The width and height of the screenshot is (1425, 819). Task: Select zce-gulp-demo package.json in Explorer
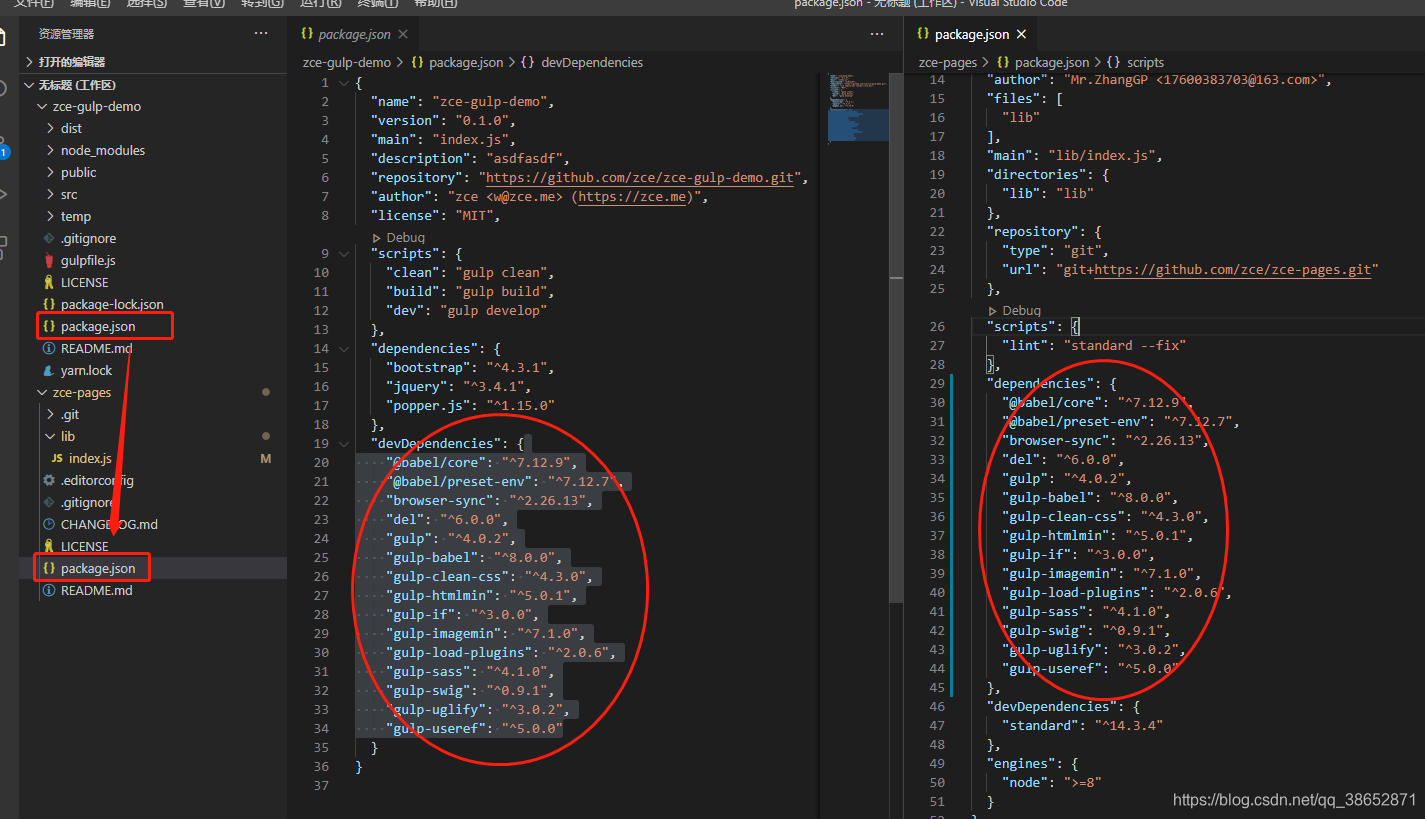coord(98,326)
